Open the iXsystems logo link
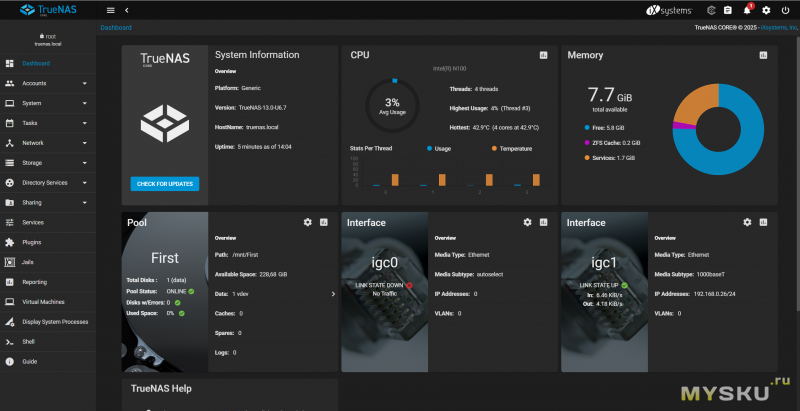 pyautogui.click(x=669, y=10)
